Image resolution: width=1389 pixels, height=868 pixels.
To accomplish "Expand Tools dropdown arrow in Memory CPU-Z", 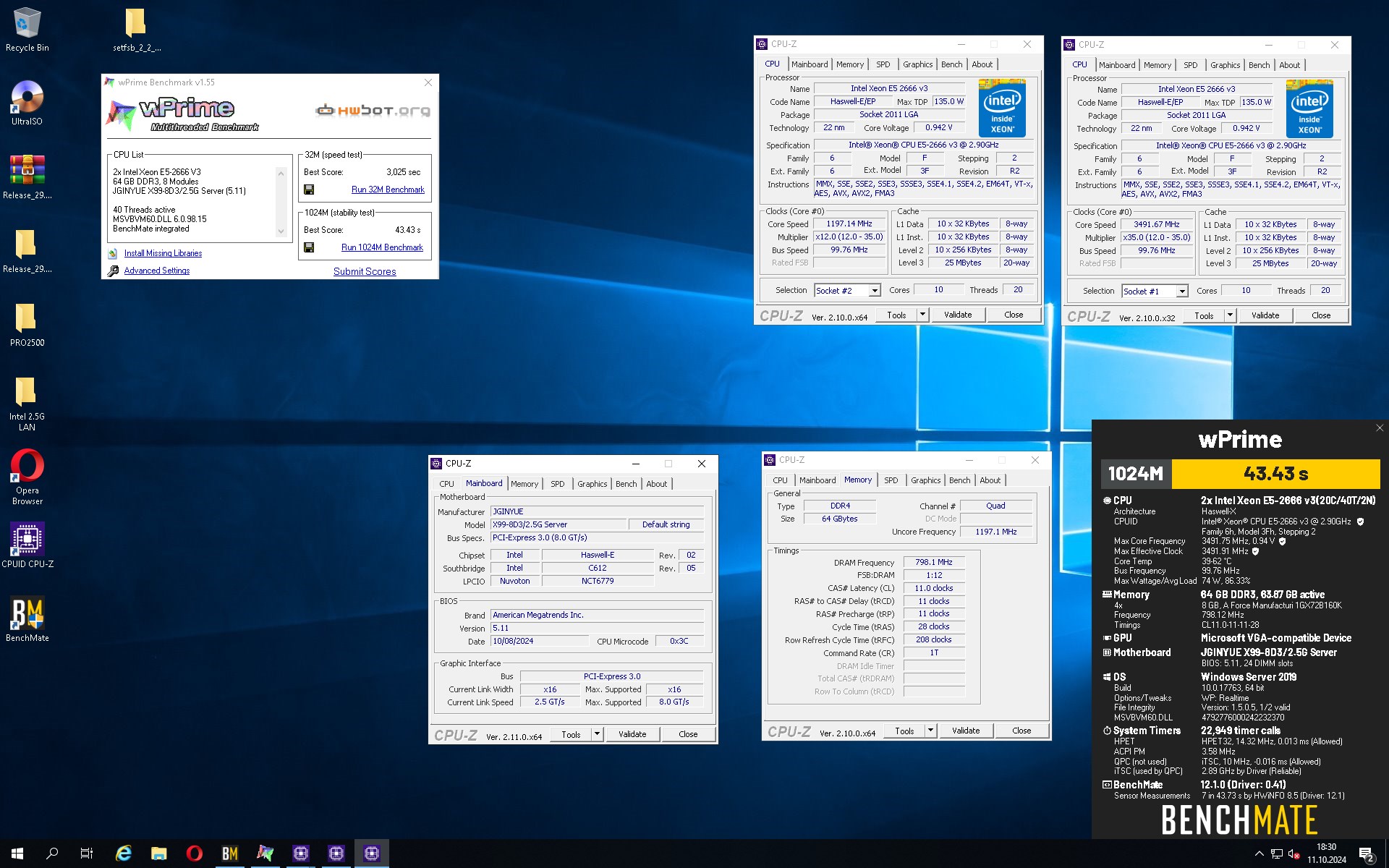I will tap(930, 731).
